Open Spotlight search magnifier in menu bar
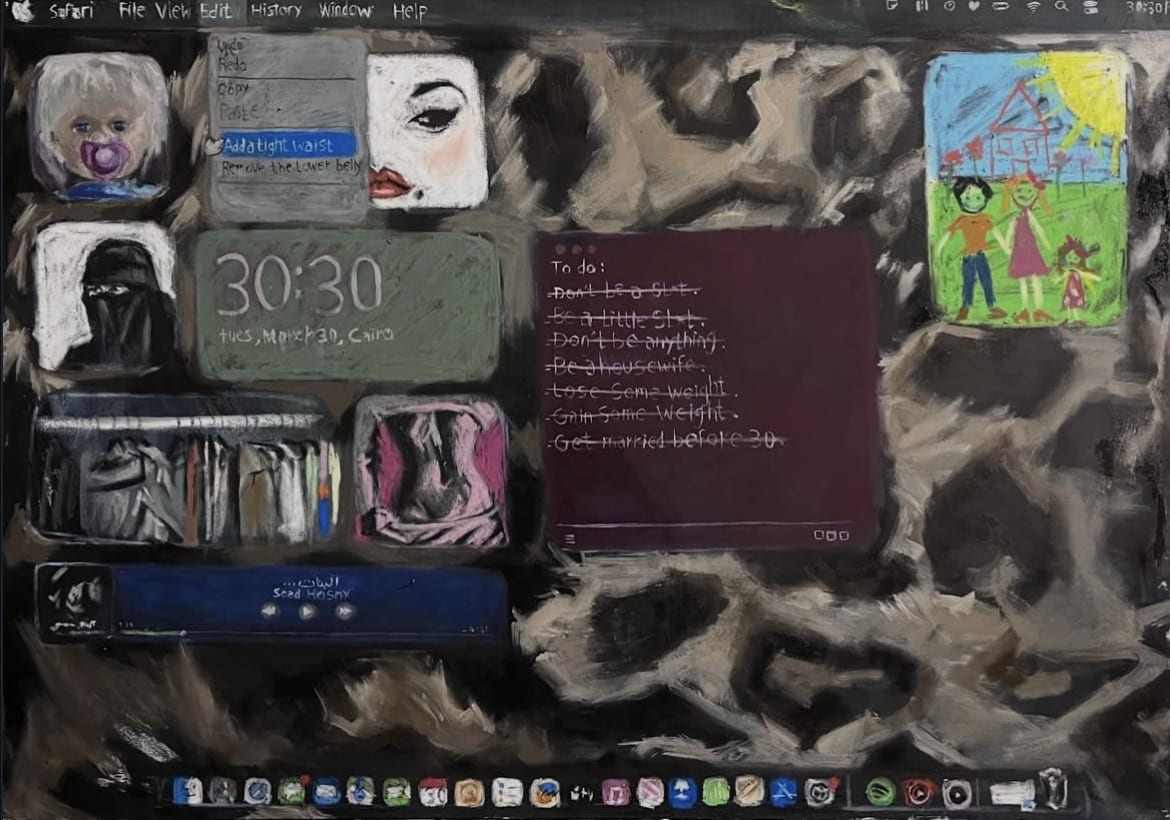 [1061, 7]
